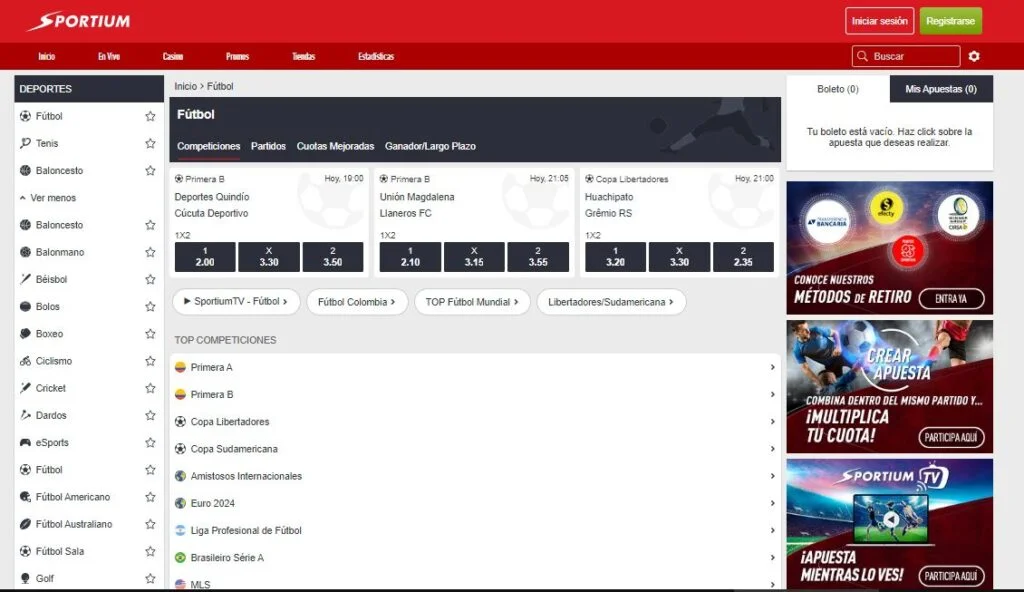Click the settings gear icon beside search
Image resolution: width=1024 pixels, height=592 pixels.
[x=974, y=57]
